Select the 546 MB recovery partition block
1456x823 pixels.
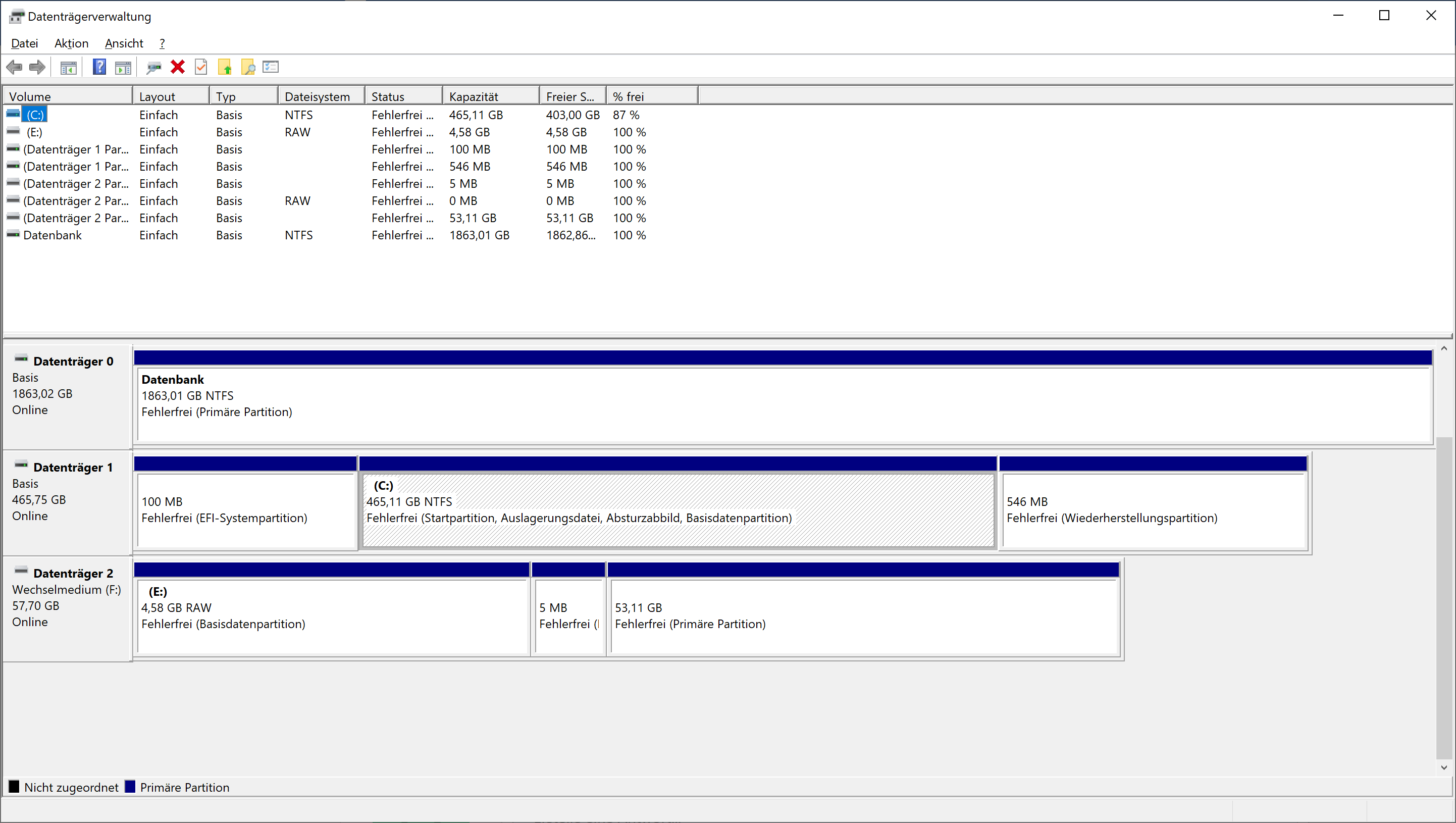[1153, 509]
